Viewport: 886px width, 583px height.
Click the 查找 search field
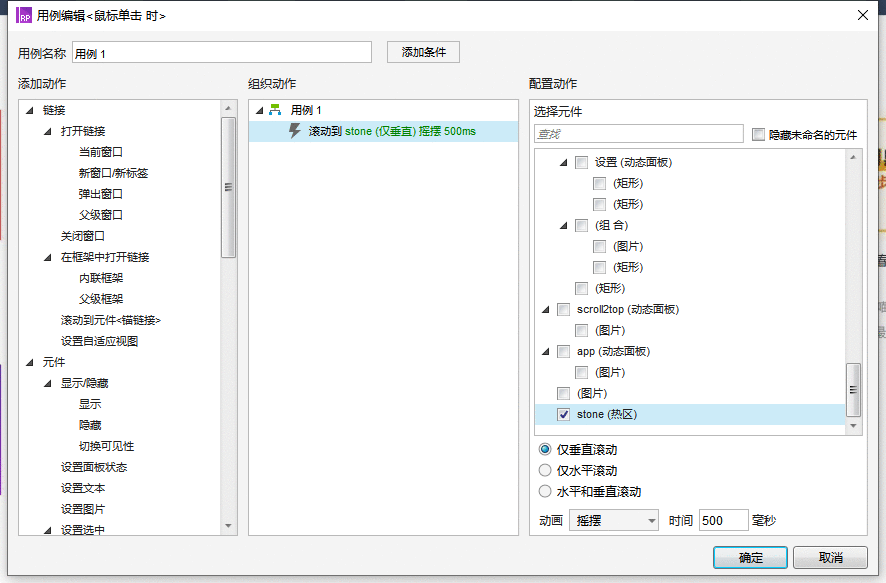point(639,134)
